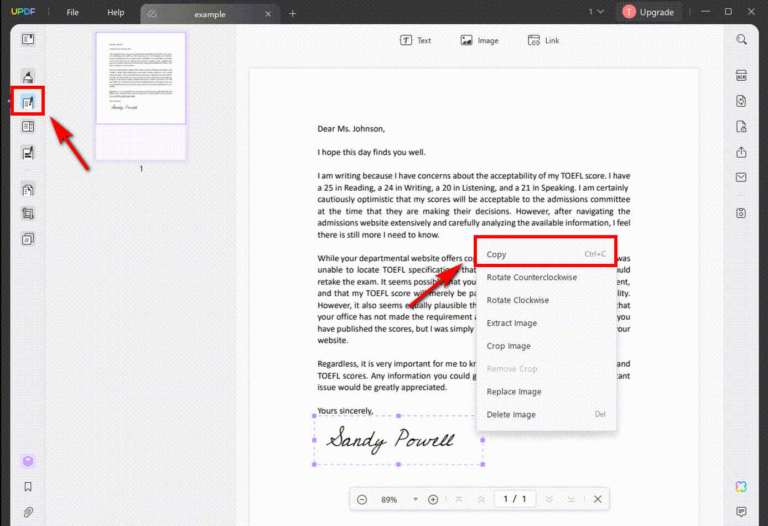
Task: Click the Save as Other disk icon
Action: pos(741,213)
